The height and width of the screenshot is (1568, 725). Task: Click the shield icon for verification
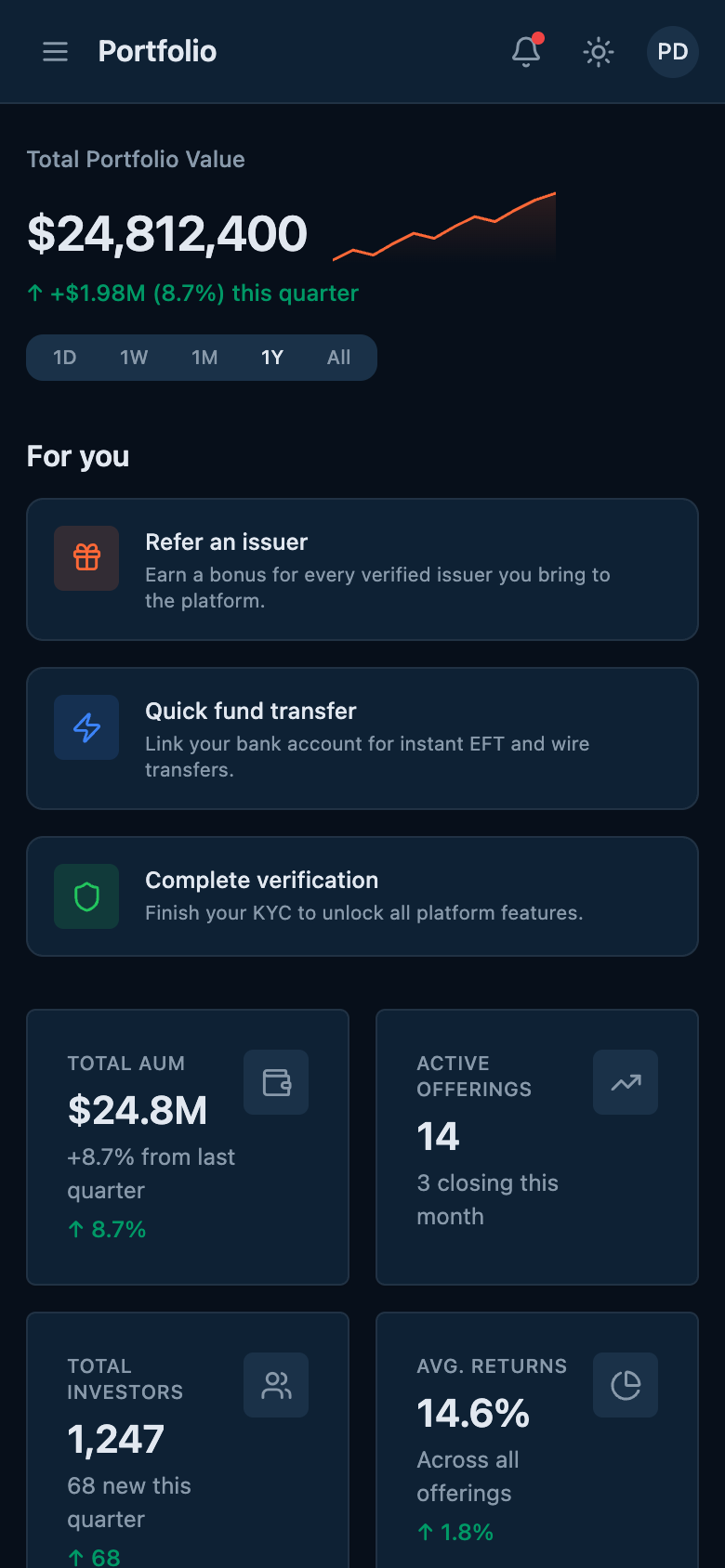pos(86,896)
